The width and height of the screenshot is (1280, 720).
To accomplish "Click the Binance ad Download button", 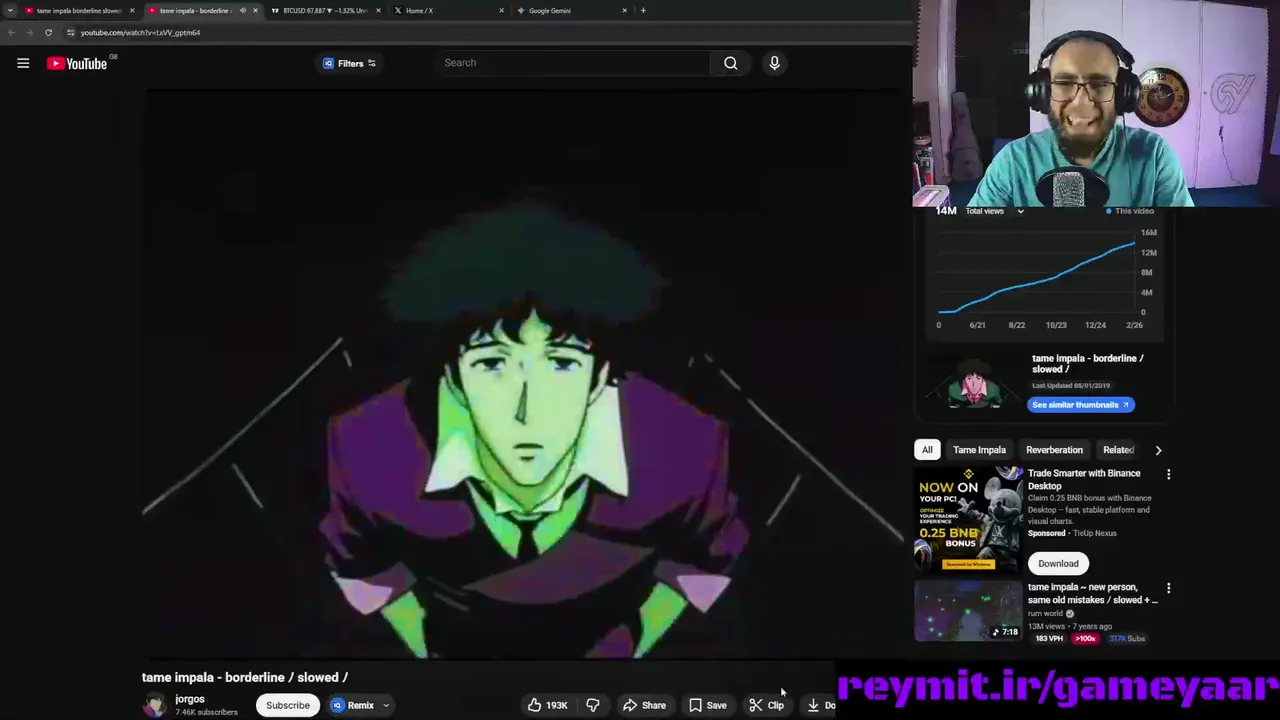I will (x=1058, y=563).
